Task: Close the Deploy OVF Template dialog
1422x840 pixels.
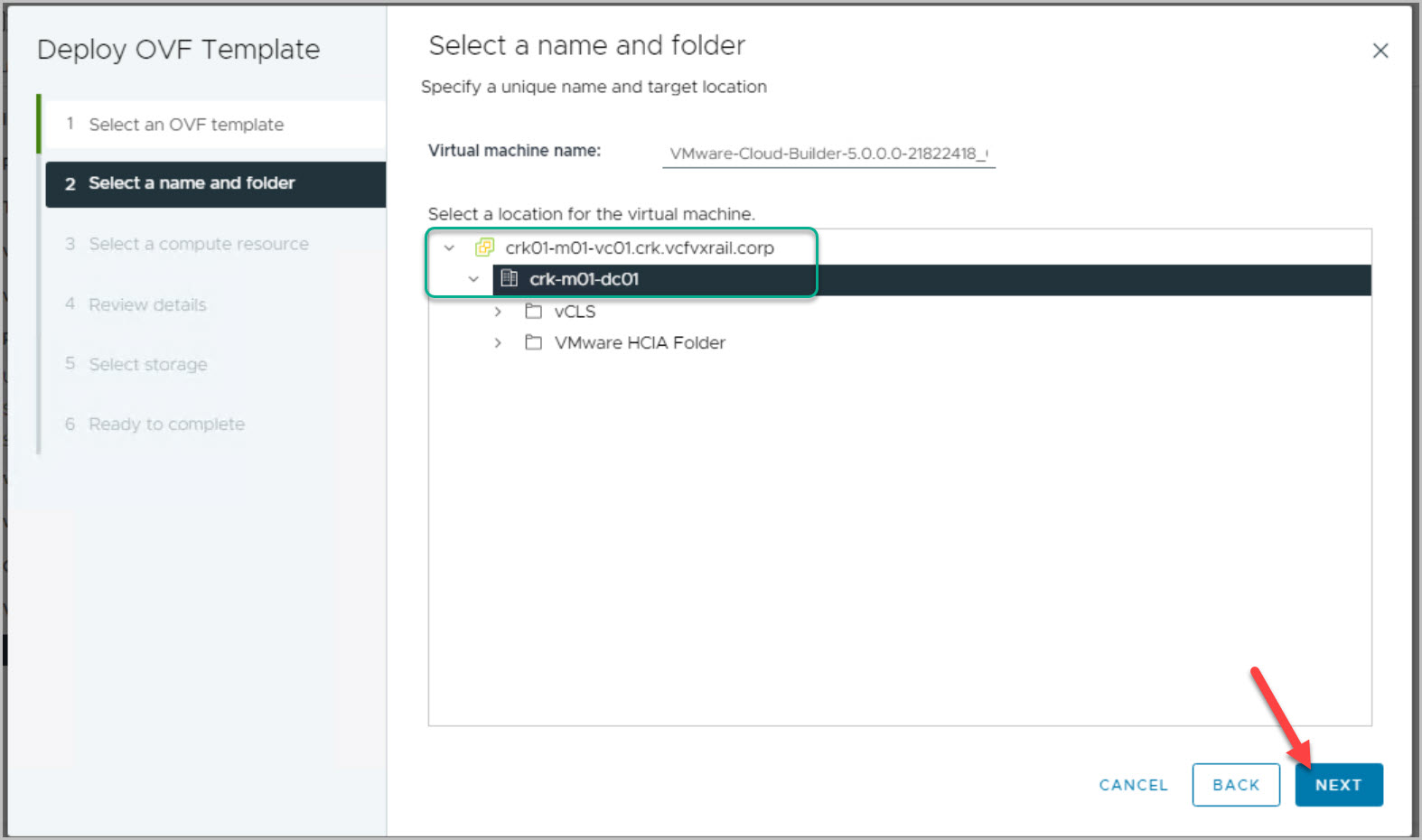Action: [x=1380, y=51]
